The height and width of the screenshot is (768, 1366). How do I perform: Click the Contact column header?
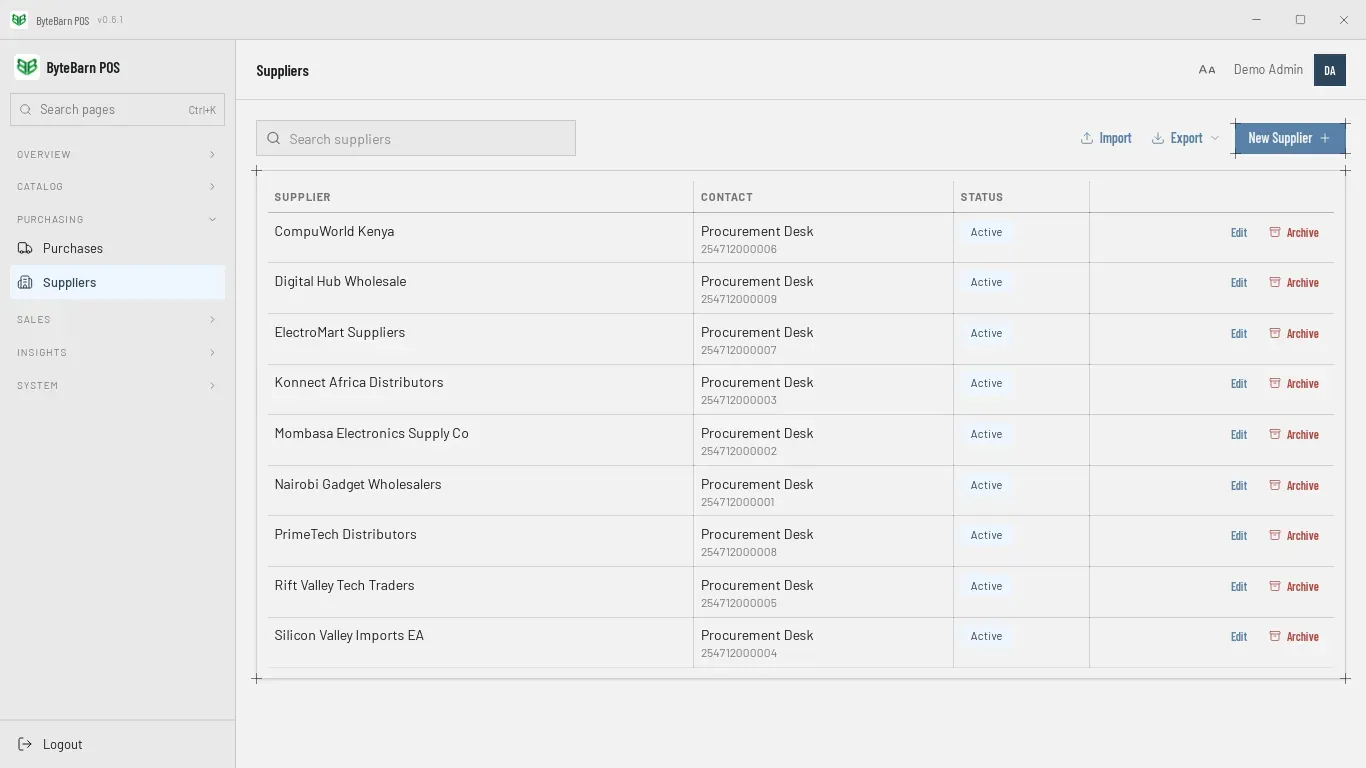pos(727,197)
